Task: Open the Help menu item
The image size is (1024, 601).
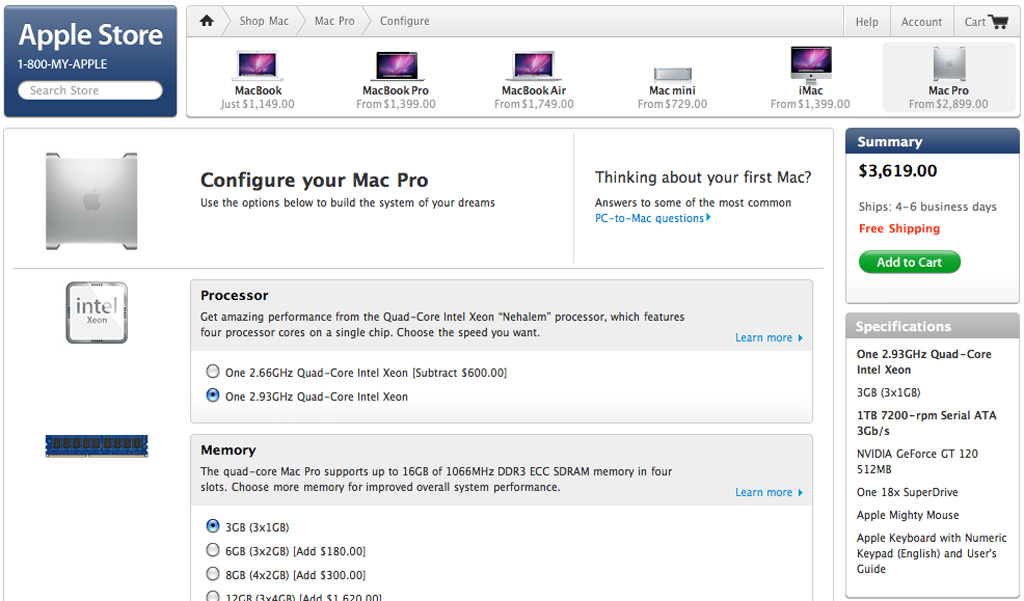Action: [x=867, y=22]
